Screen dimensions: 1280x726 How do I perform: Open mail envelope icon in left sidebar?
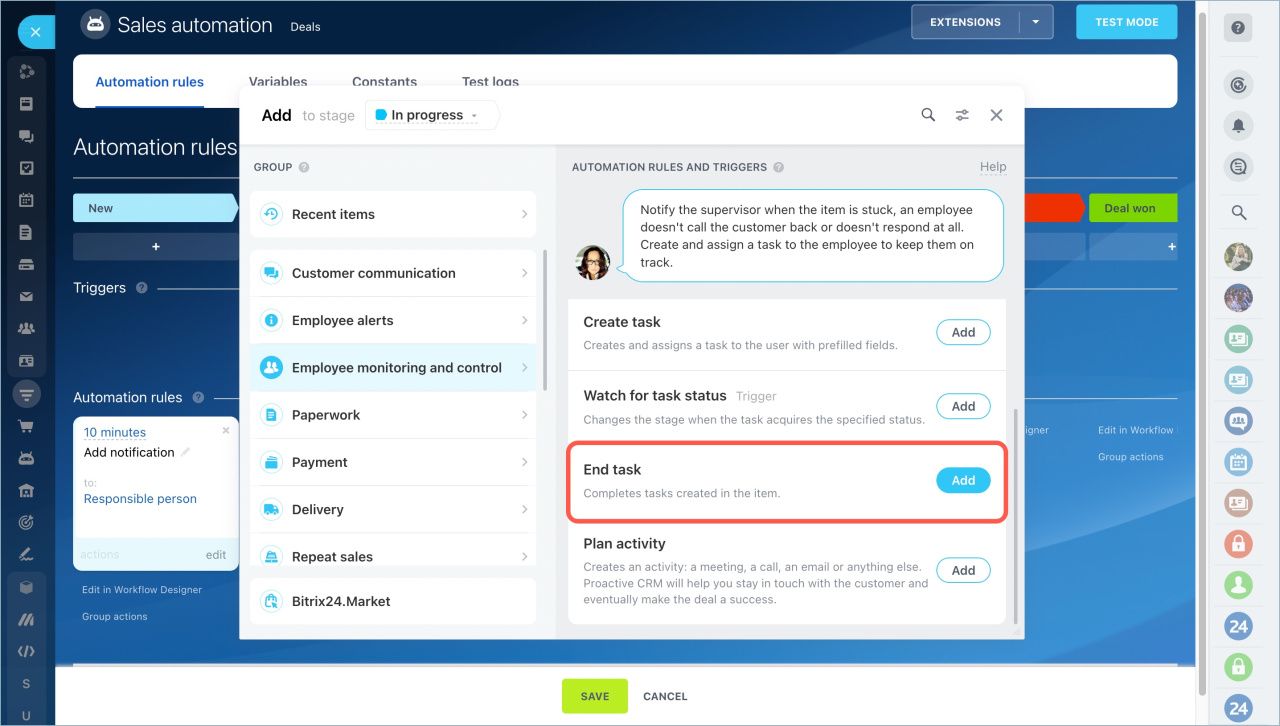(x=27, y=296)
